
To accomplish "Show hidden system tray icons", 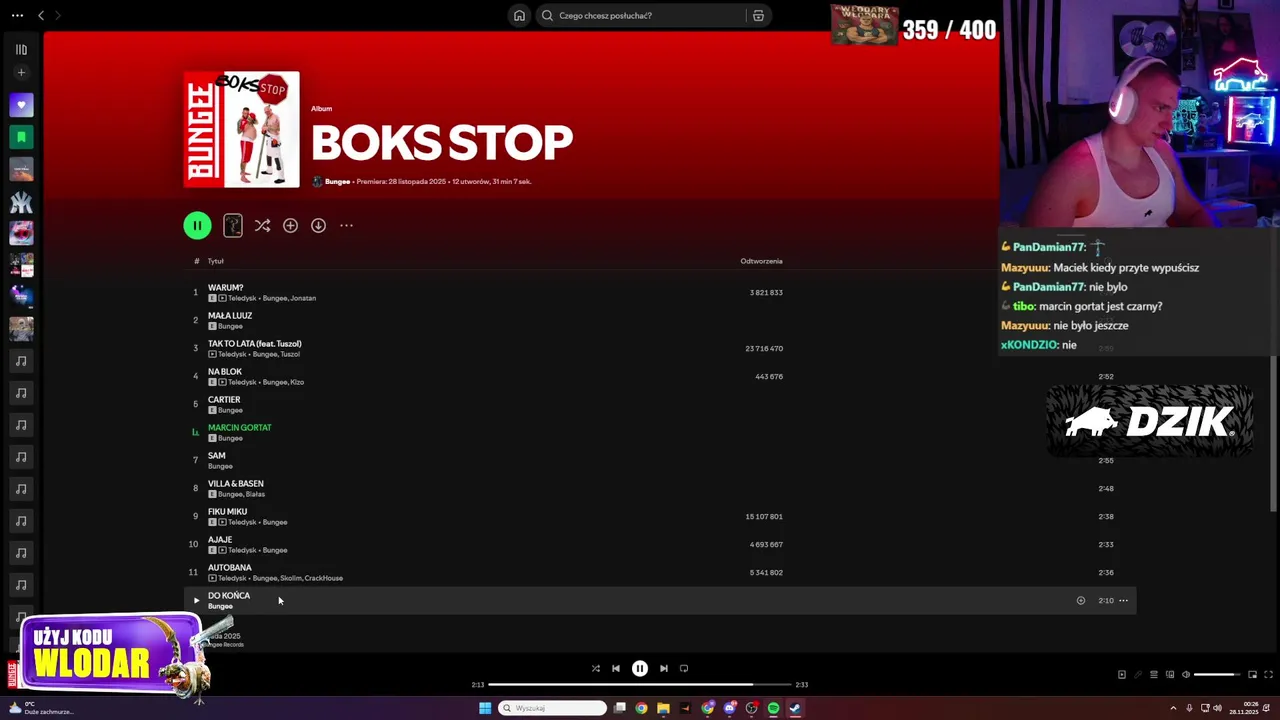I will point(1173,708).
